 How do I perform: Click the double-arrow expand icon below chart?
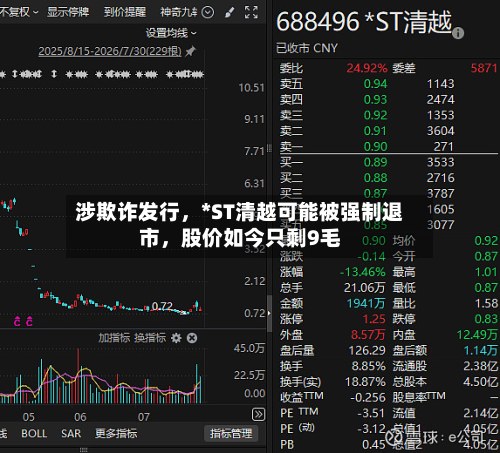258,414
